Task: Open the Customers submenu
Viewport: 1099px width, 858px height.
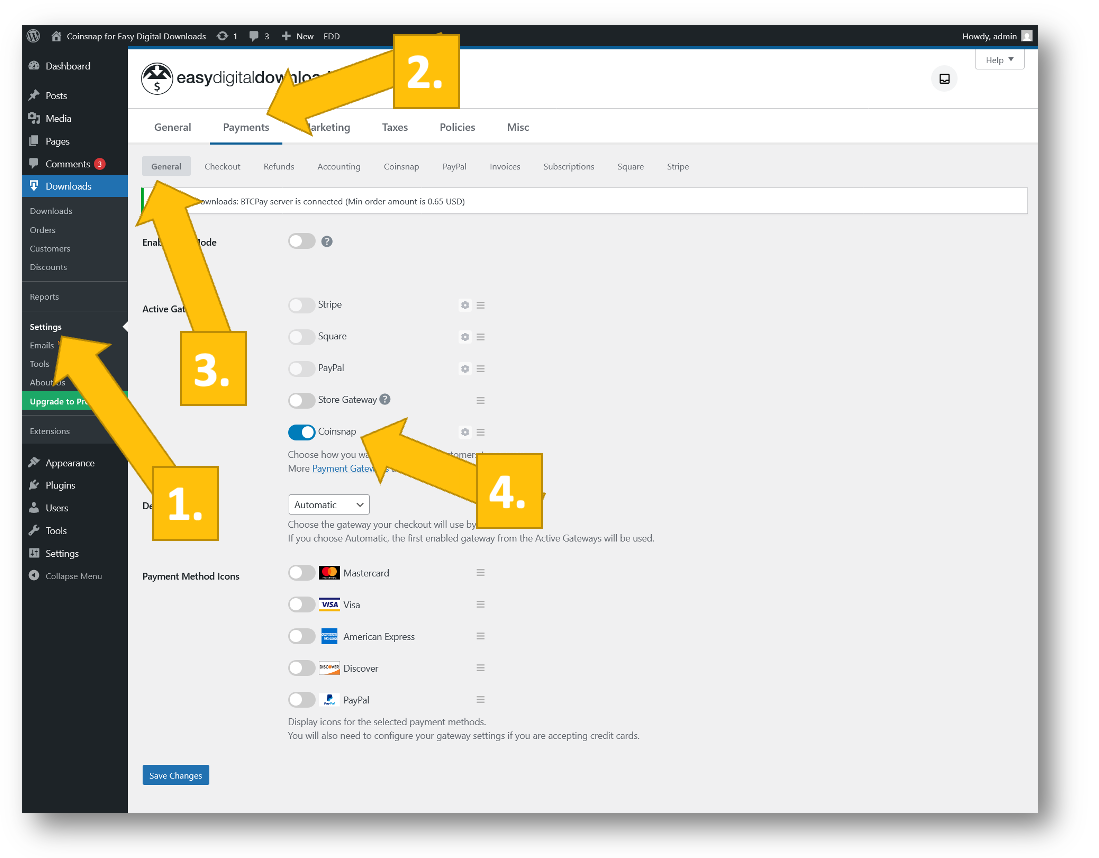Action: 50,248
